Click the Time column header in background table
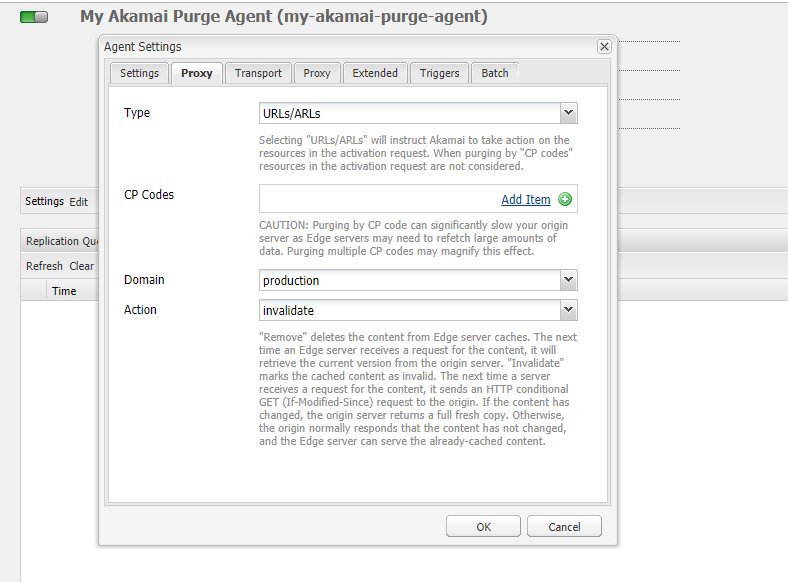This screenshot has height=582, width=788. click(64, 291)
